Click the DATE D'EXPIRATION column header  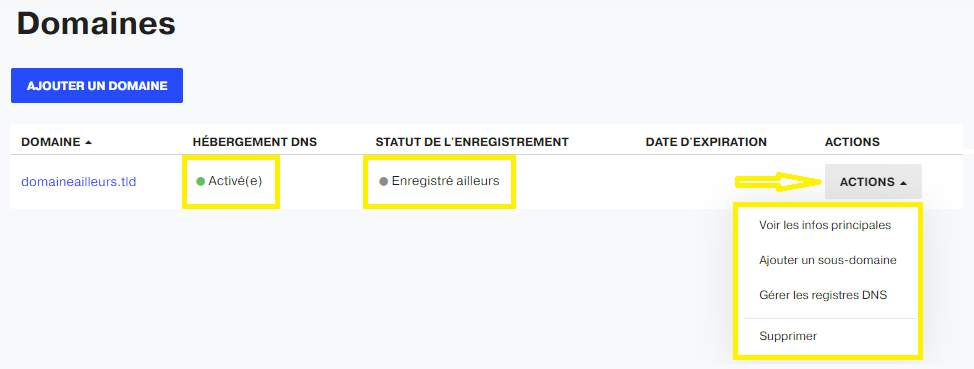coord(706,142)
